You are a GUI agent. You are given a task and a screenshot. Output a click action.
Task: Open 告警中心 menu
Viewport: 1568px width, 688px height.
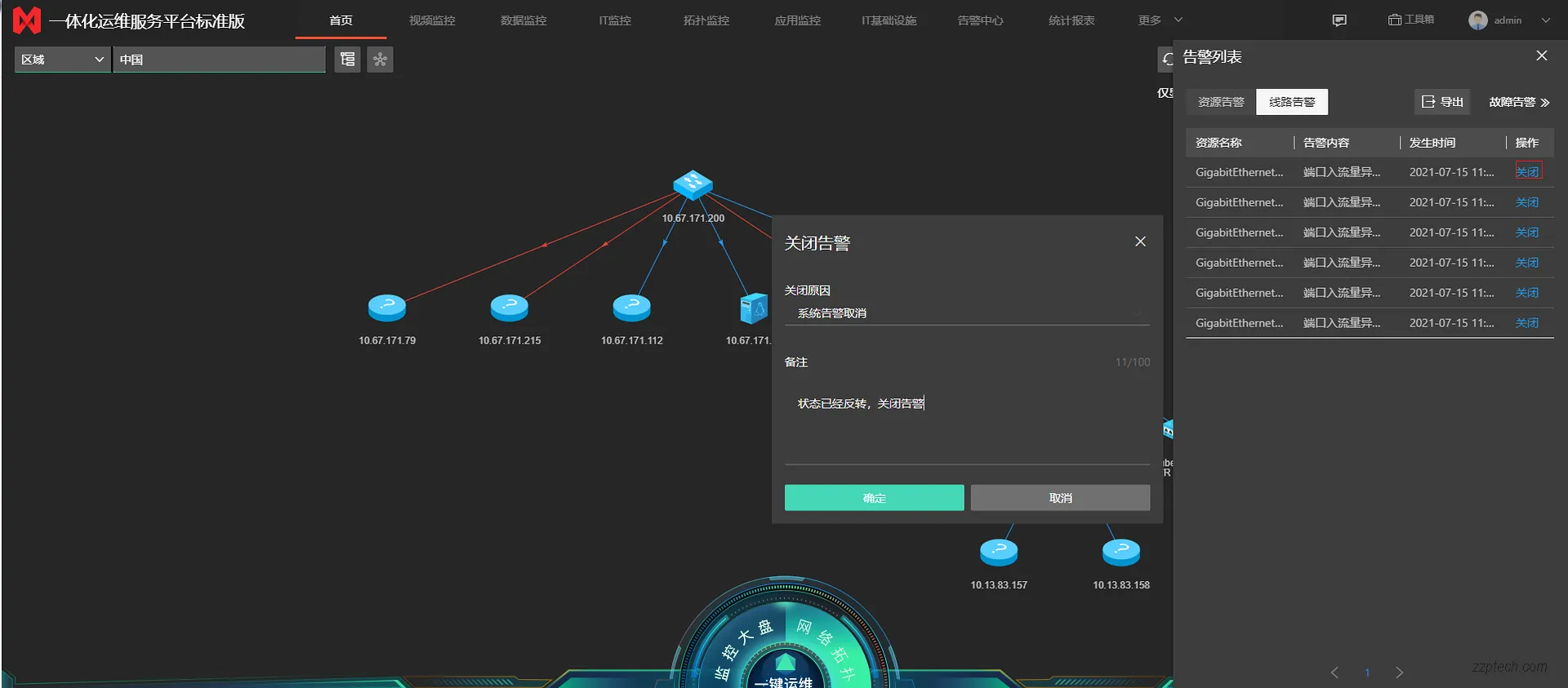(981, 20)
